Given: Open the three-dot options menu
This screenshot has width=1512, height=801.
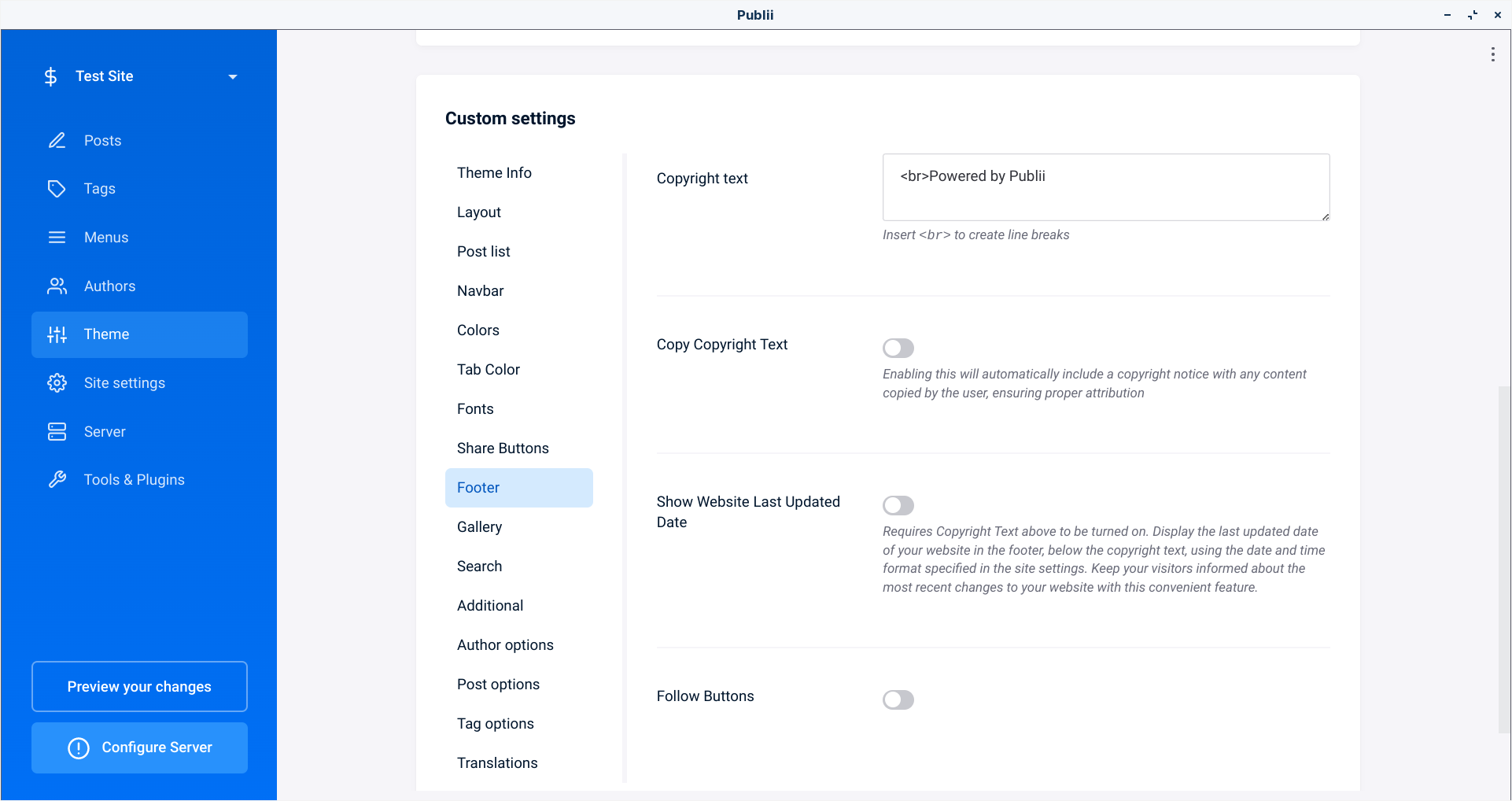Looking at the screenshot, I should click(1492, 54).
